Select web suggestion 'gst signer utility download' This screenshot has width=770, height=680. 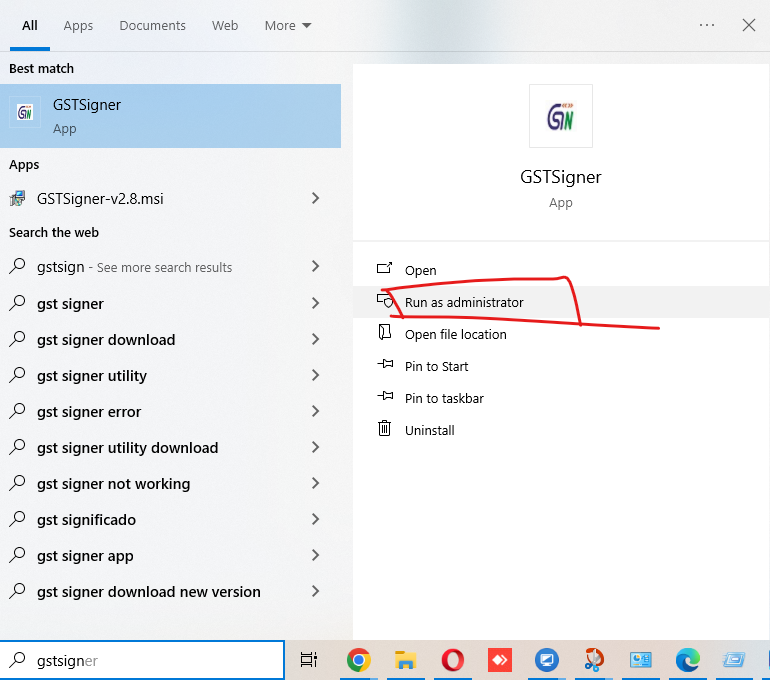coord(170,447)
